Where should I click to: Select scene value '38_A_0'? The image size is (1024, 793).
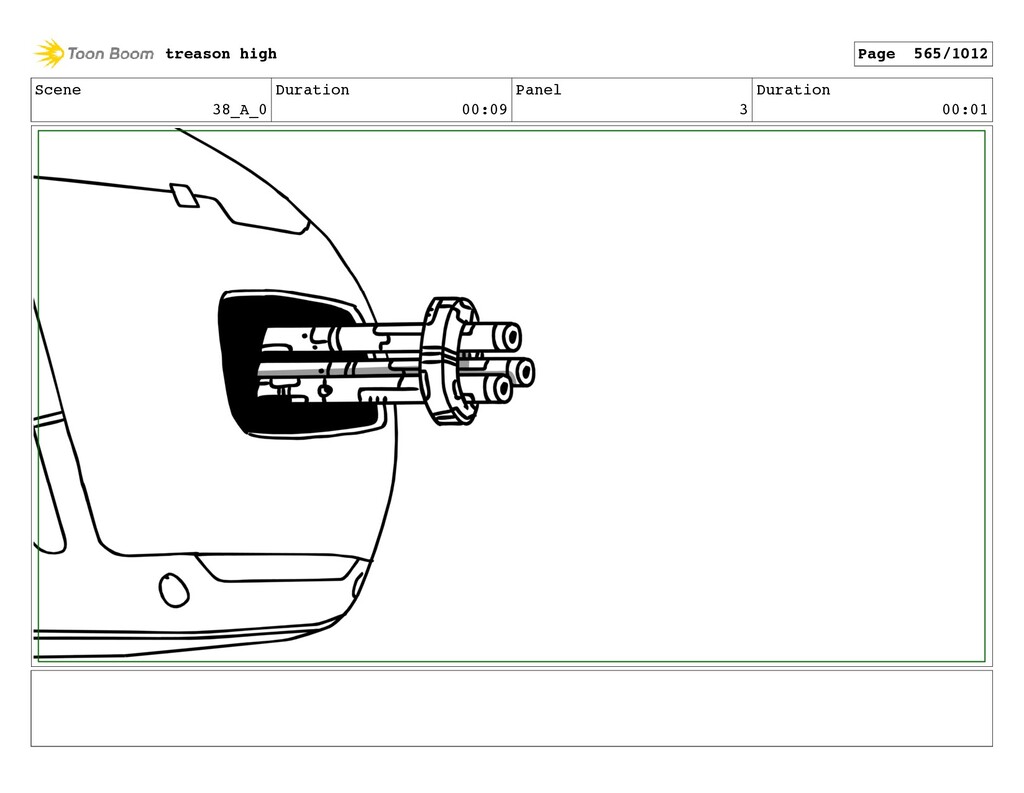pyautogui.click(x=240, y=109)
